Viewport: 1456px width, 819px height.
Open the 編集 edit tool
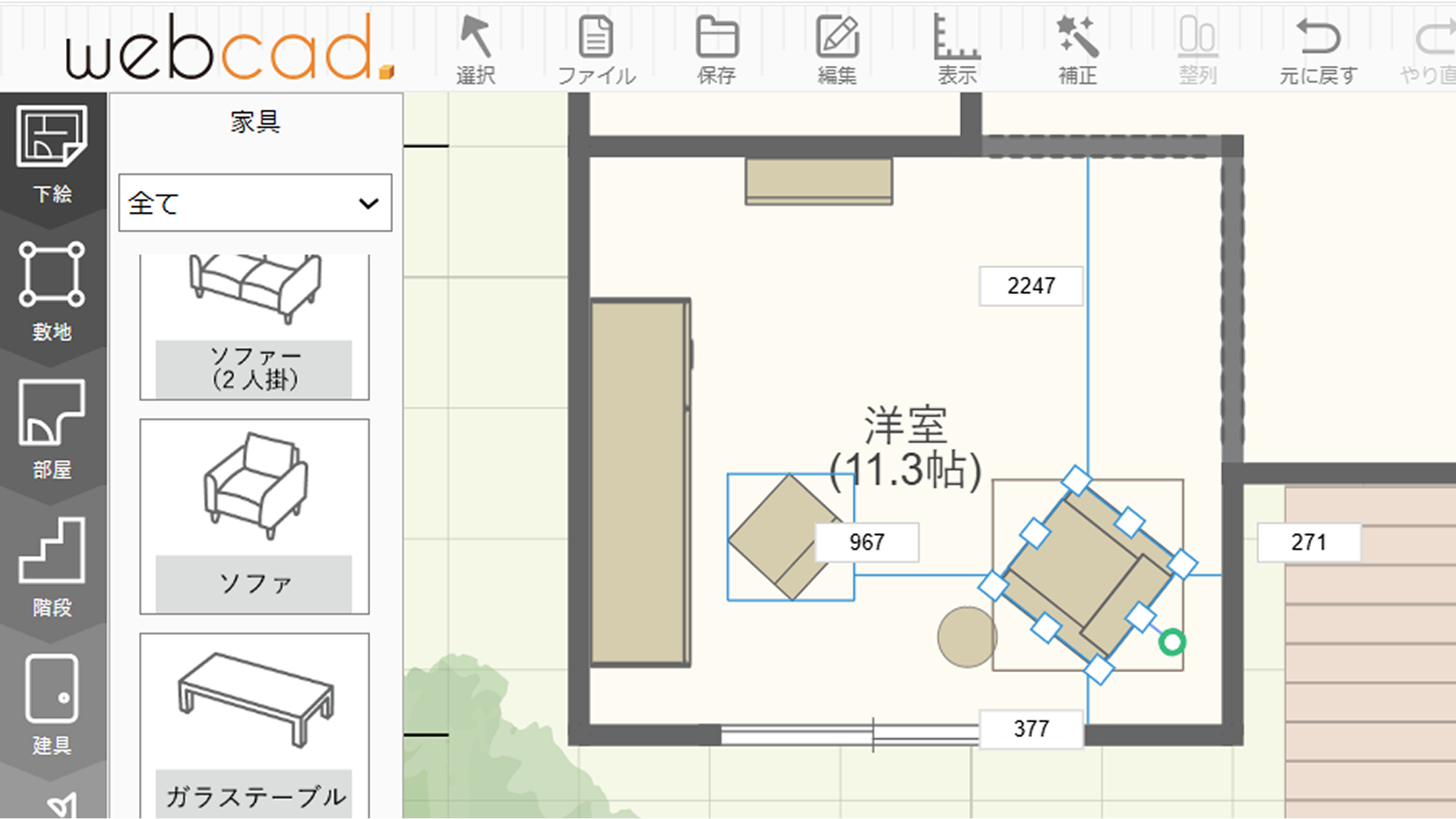click(837, 49)
